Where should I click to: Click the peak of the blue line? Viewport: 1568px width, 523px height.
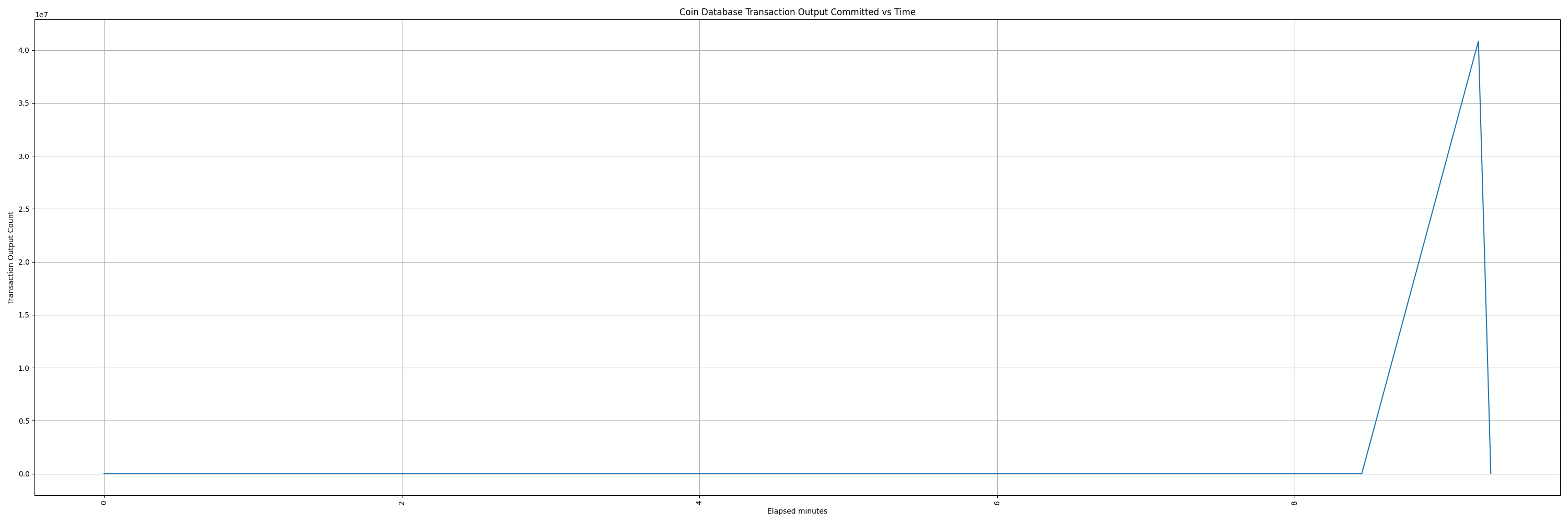click(x=1478, y=41)
